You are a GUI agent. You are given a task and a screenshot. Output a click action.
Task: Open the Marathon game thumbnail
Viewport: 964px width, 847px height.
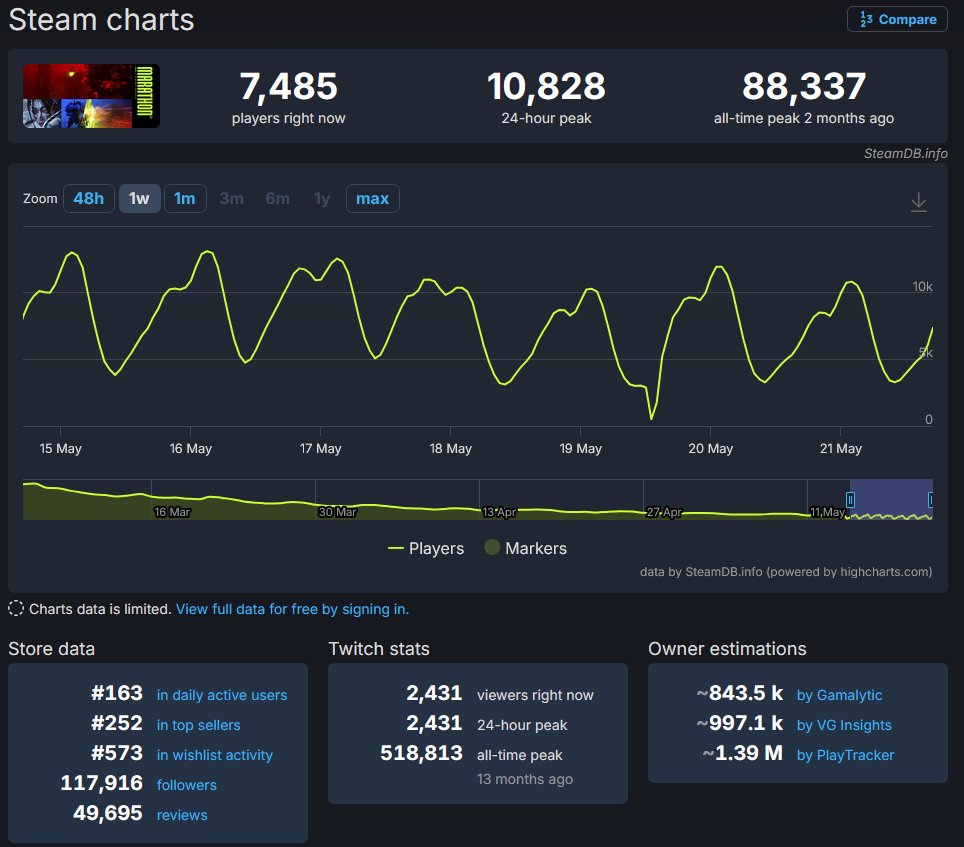click(x=91, y=96)
